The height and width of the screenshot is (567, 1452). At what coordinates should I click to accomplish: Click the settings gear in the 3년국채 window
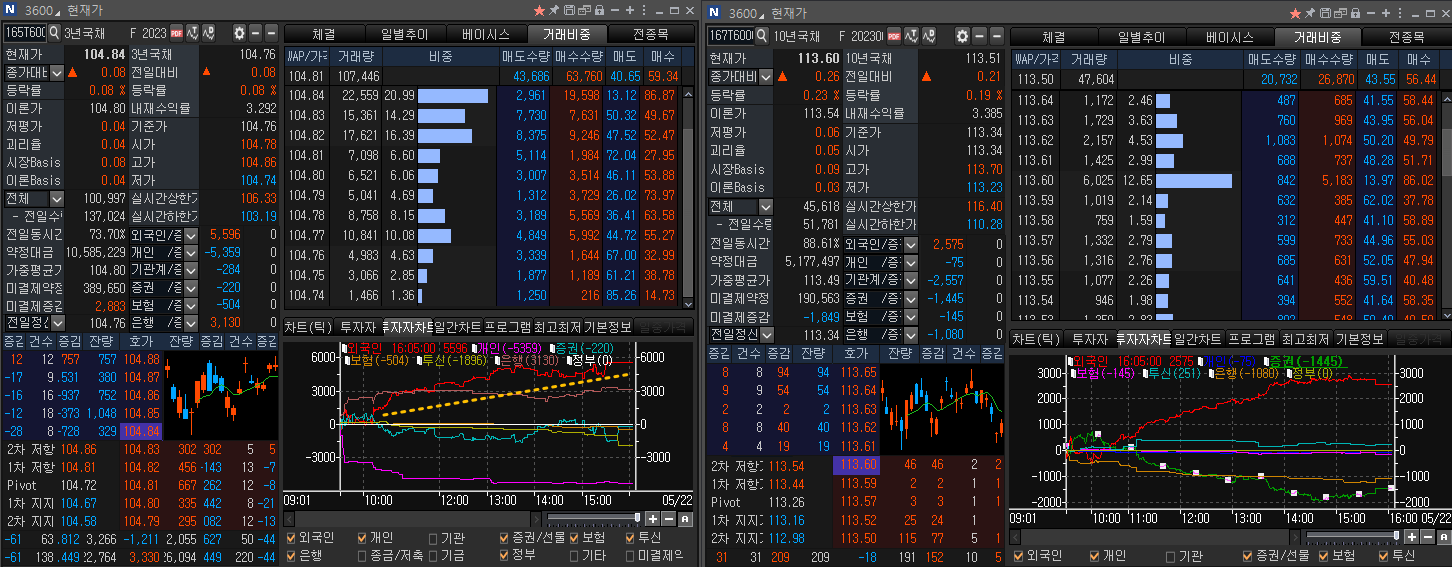pos(239,33)
